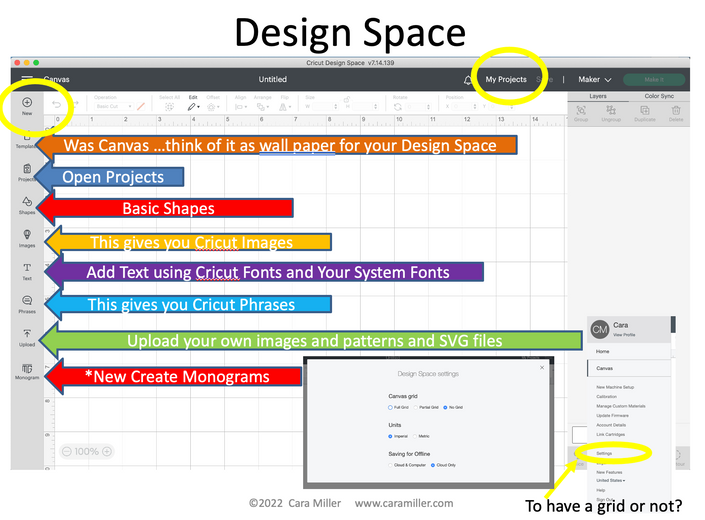
Task: Close the Design Space settings dialog
Action: point(542,368)
